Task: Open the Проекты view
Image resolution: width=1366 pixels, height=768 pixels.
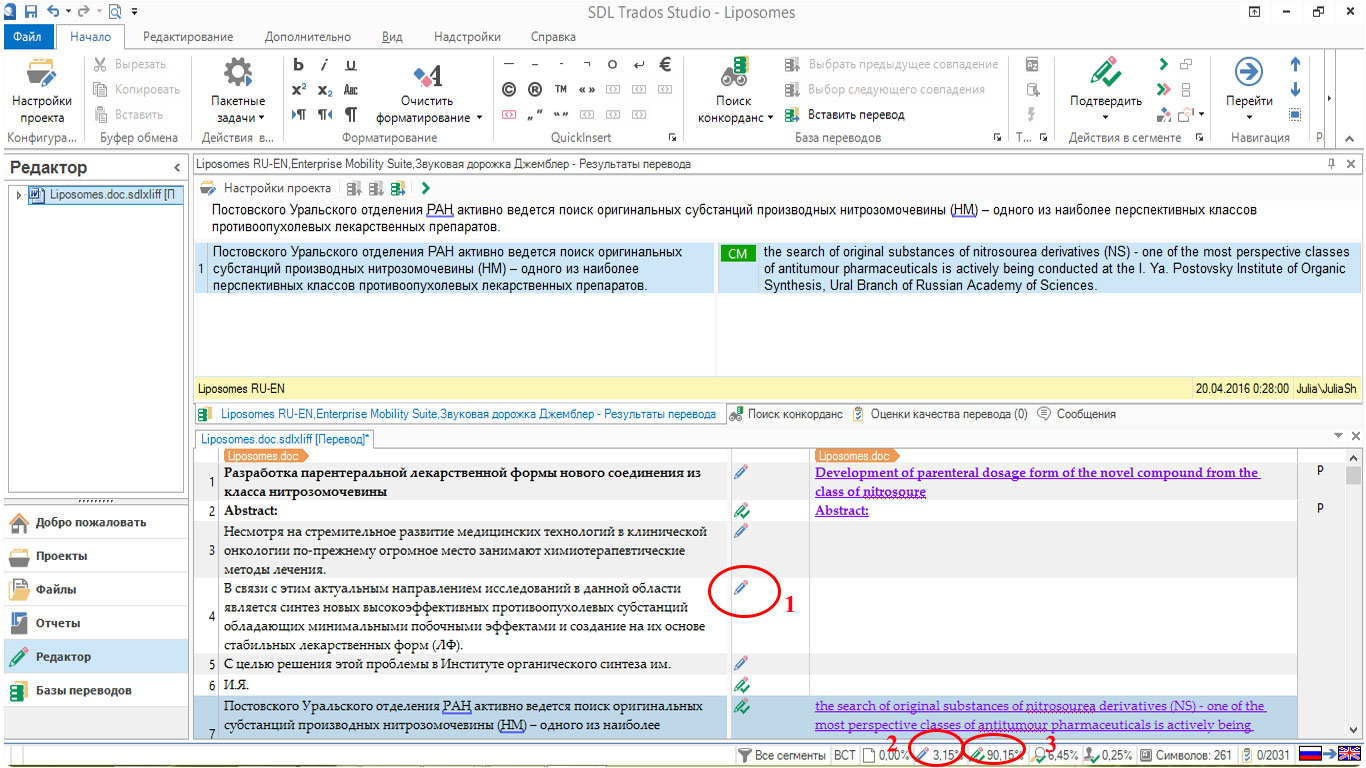Action: (x=96, y=556)
